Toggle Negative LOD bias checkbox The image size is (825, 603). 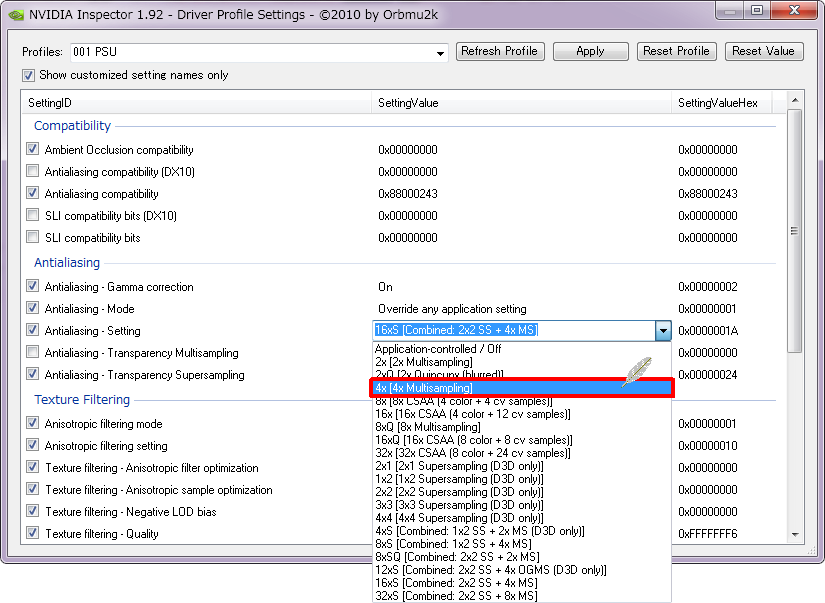pyautogui.click(x=33, y=511)
